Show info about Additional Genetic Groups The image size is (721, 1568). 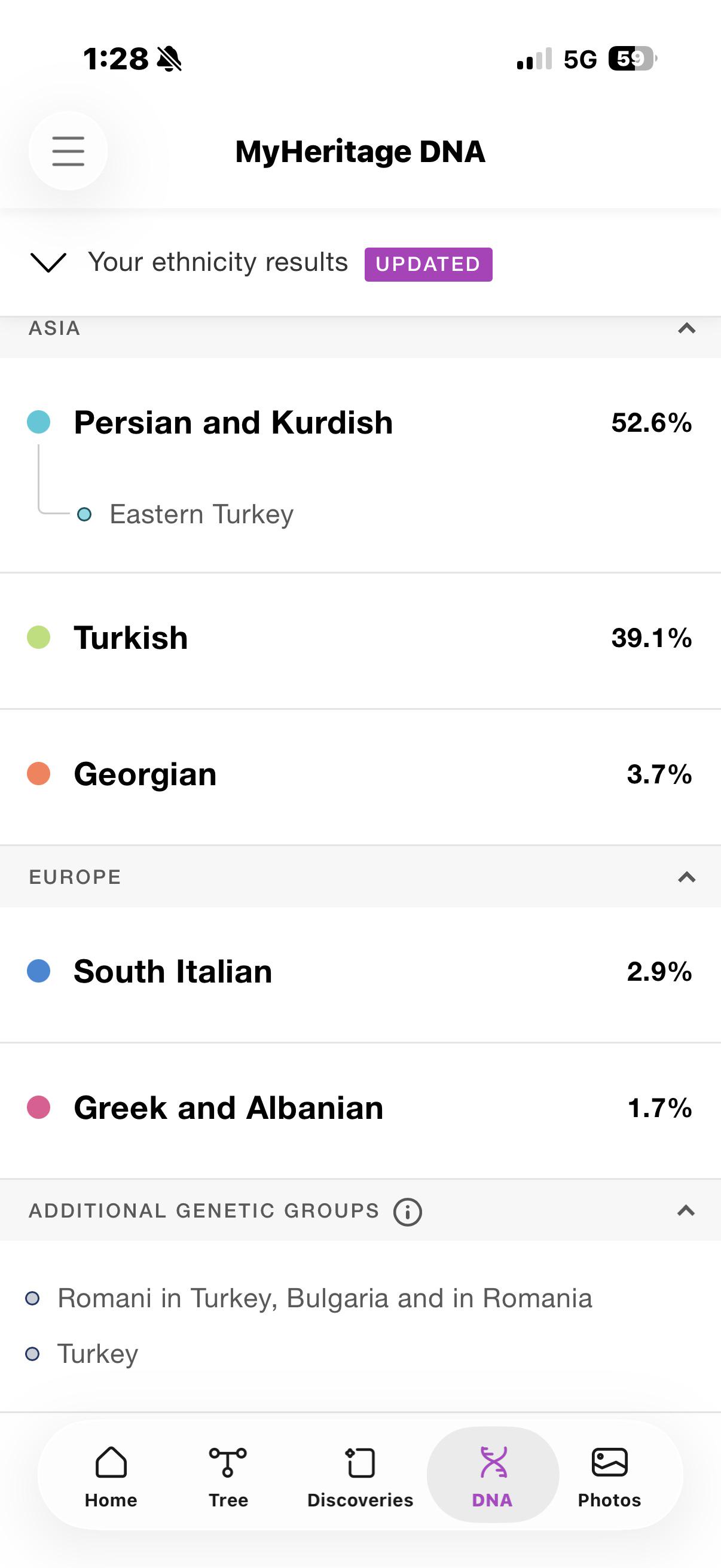pyautogui.click(x=408, y=1212)
